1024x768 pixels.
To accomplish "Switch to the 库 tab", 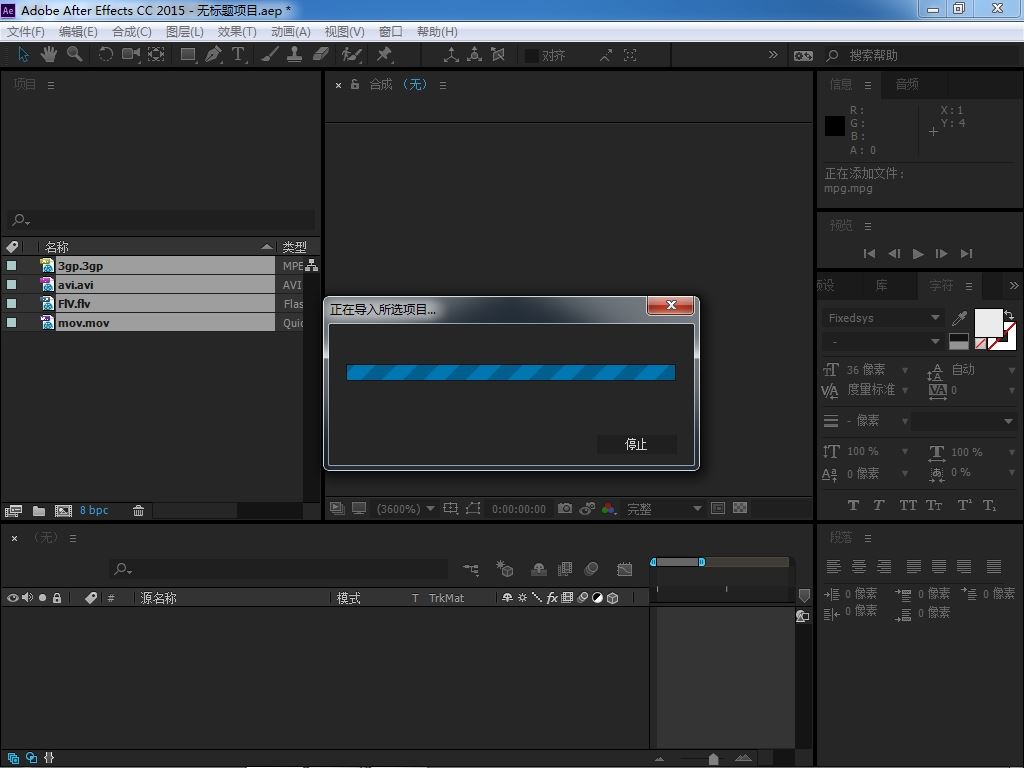I will coord(881,285).
